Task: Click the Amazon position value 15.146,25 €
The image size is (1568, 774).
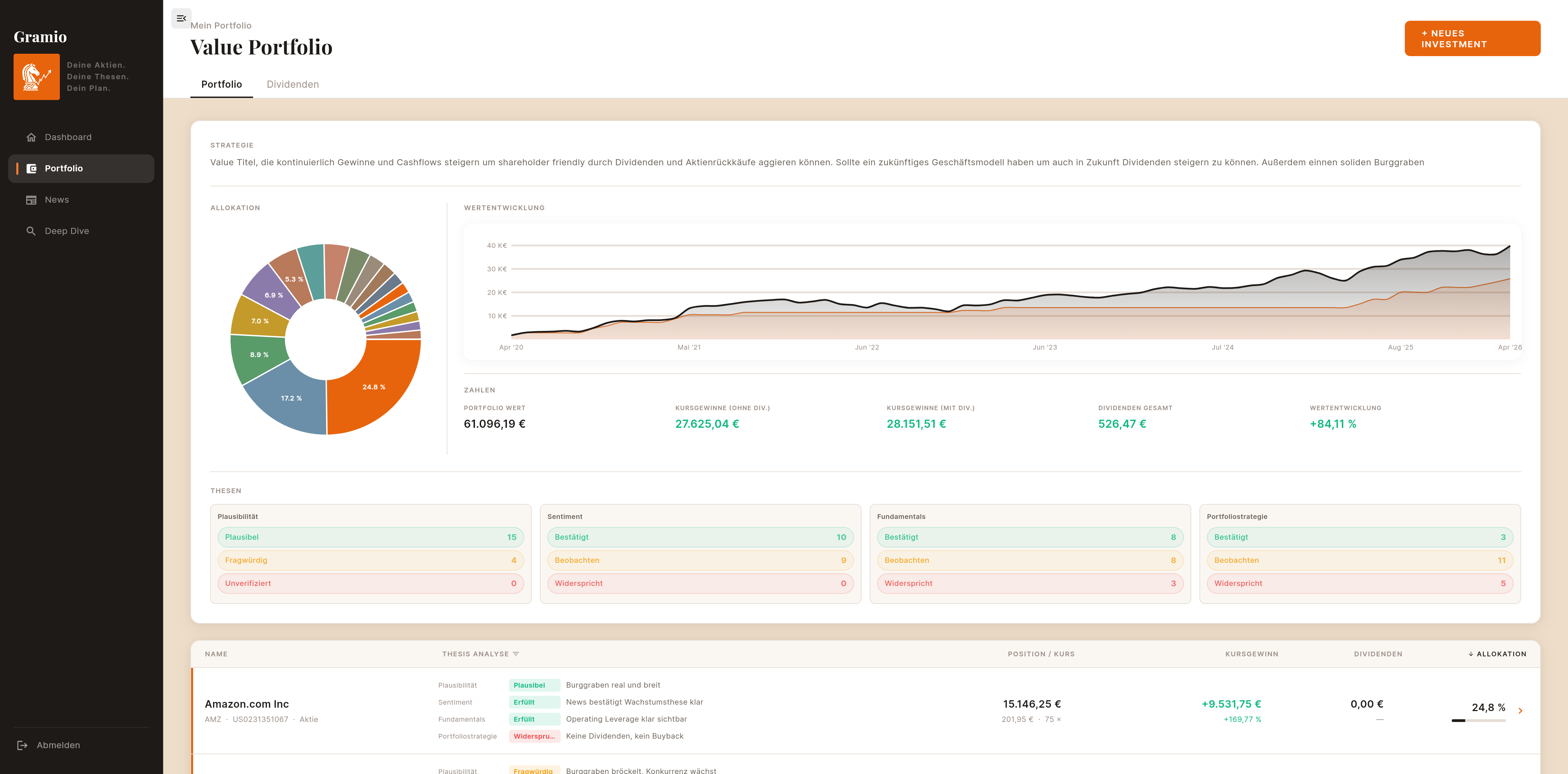Action: coord(1032,704)
